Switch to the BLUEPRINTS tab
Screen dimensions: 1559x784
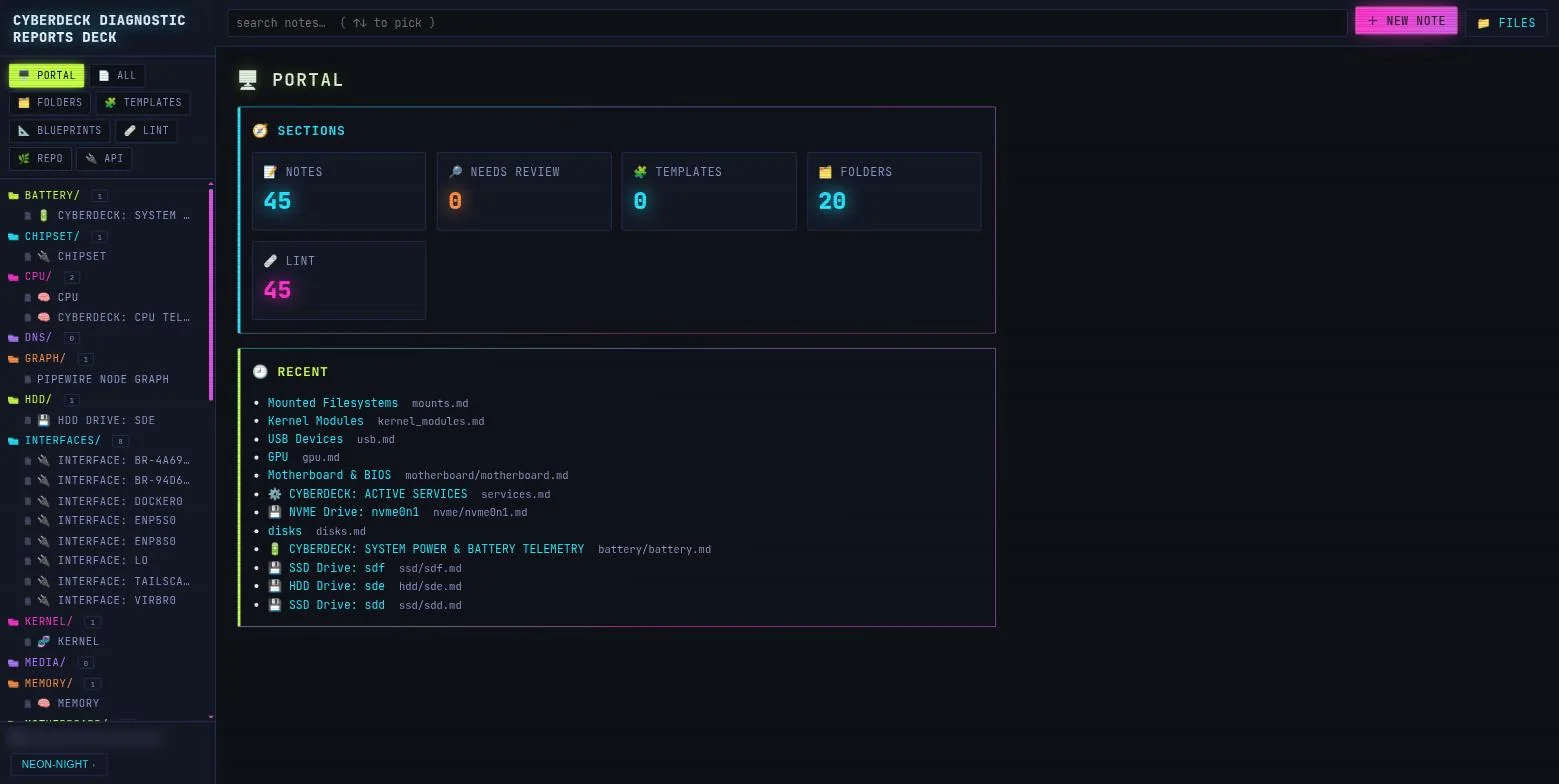(x=60, y=131)
